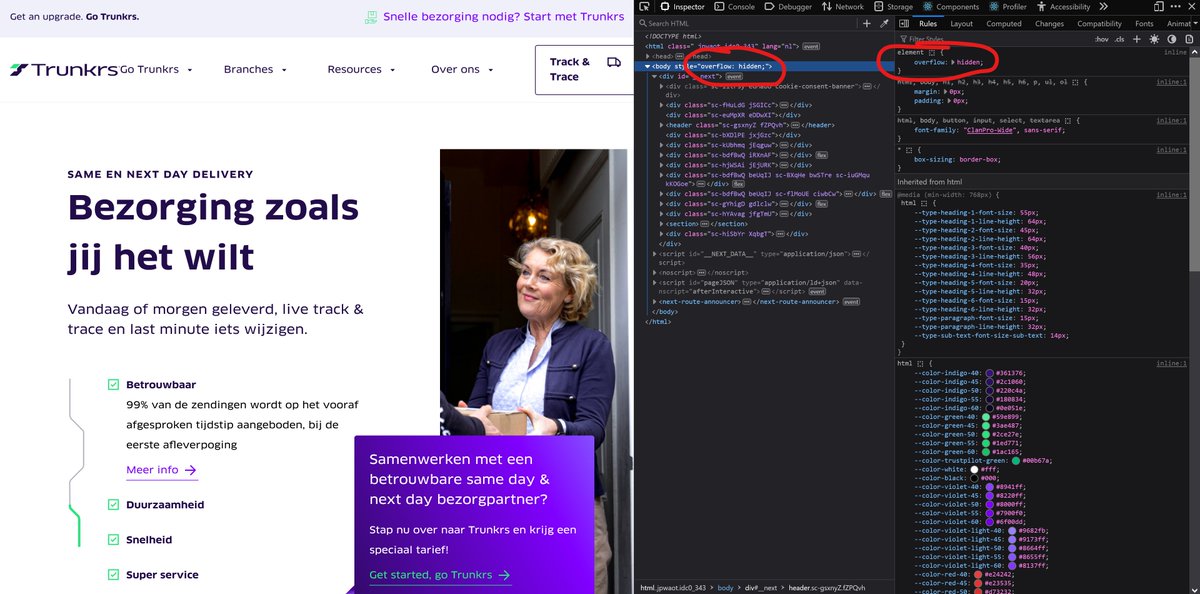Open swatch for --color-red-40 #e24242
Image resolution: width=1200 pixels, height=594 pixels.
click(979, 576)
